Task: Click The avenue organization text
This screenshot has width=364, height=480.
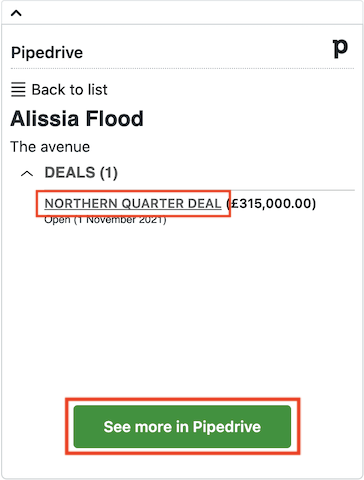Action: pos(50,147)
